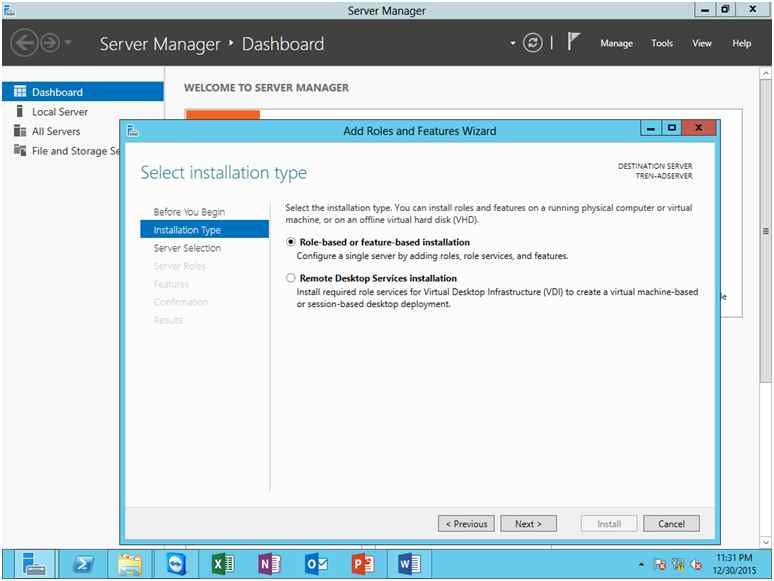
Task: Click the volume tray icon
Action: click(x=697, y=564)
